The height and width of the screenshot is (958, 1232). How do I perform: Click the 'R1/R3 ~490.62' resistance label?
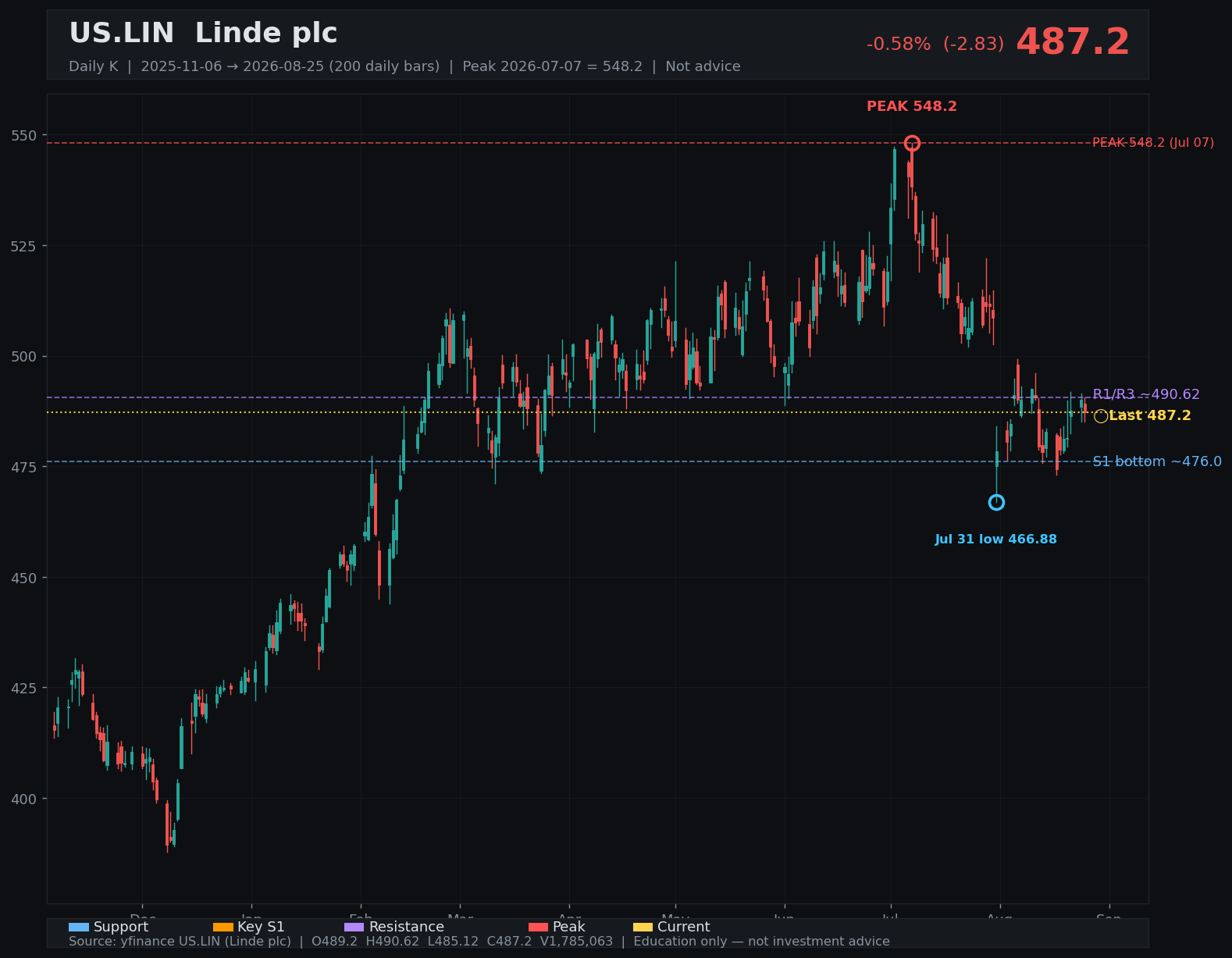click(1146, 394)
